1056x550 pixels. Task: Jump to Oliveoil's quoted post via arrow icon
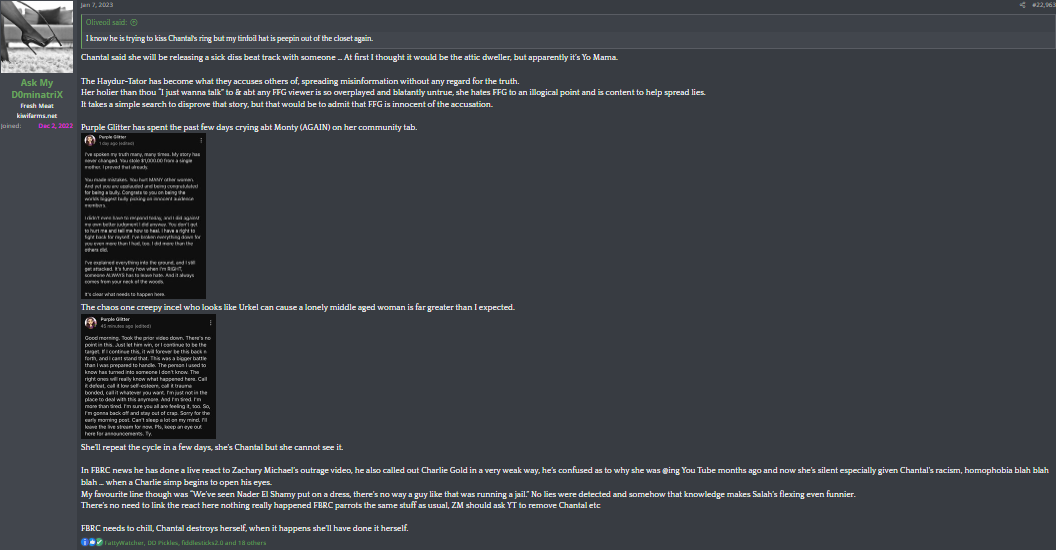tap(134, 22)
